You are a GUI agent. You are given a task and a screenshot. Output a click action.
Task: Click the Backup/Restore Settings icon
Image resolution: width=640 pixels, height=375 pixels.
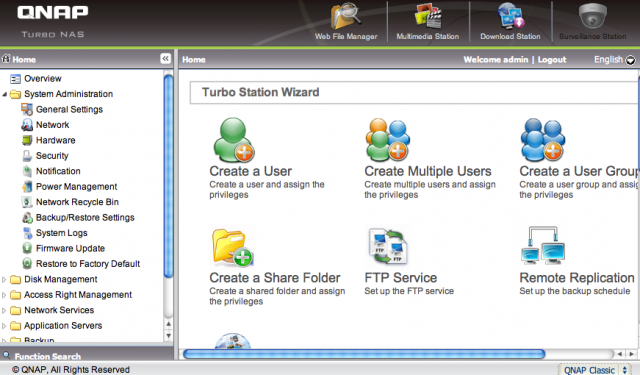pyautogui.click(x=27, y=217)
